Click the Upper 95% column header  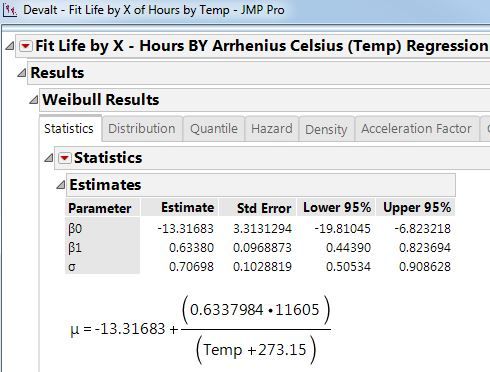417,208
